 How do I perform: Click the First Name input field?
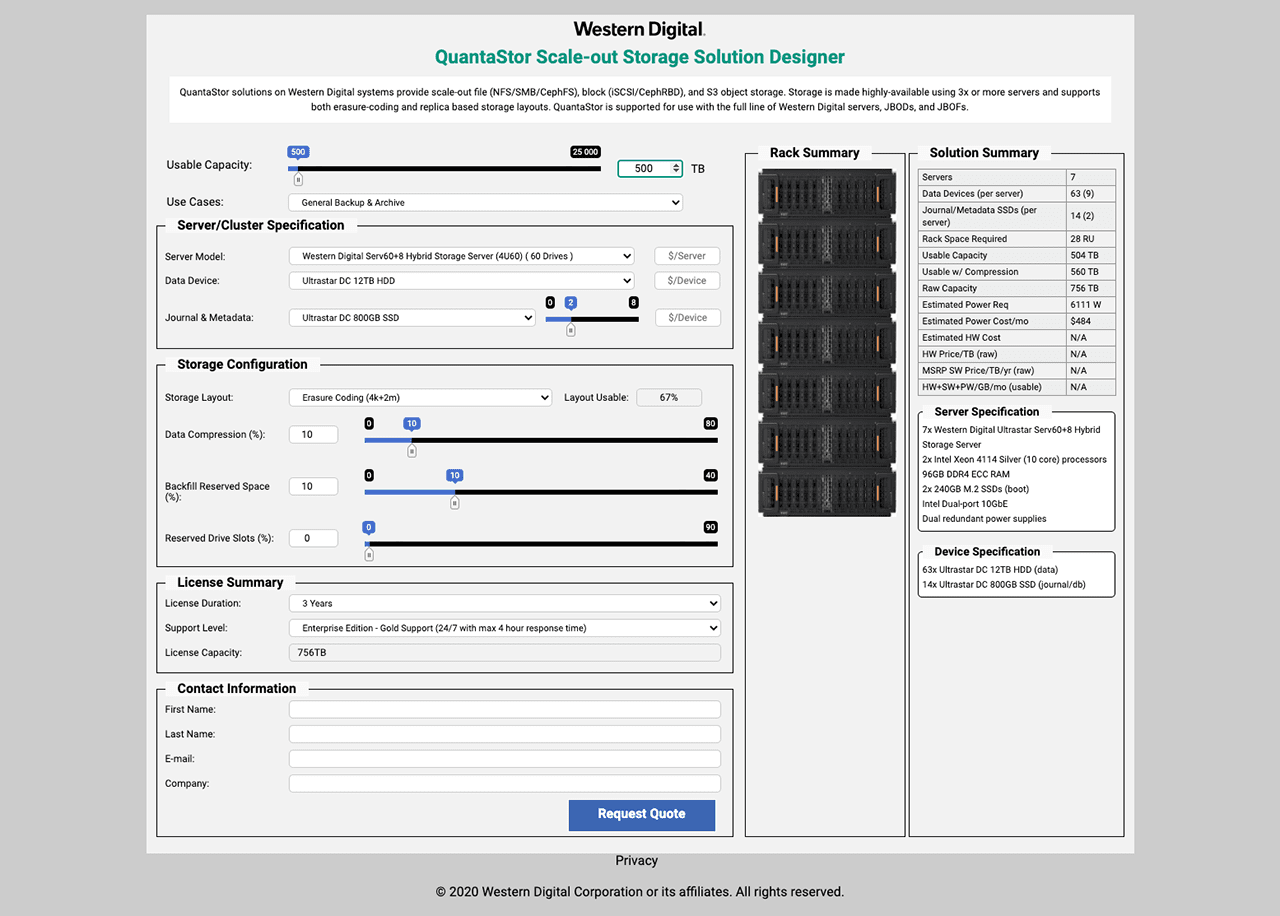pos(504,709)
